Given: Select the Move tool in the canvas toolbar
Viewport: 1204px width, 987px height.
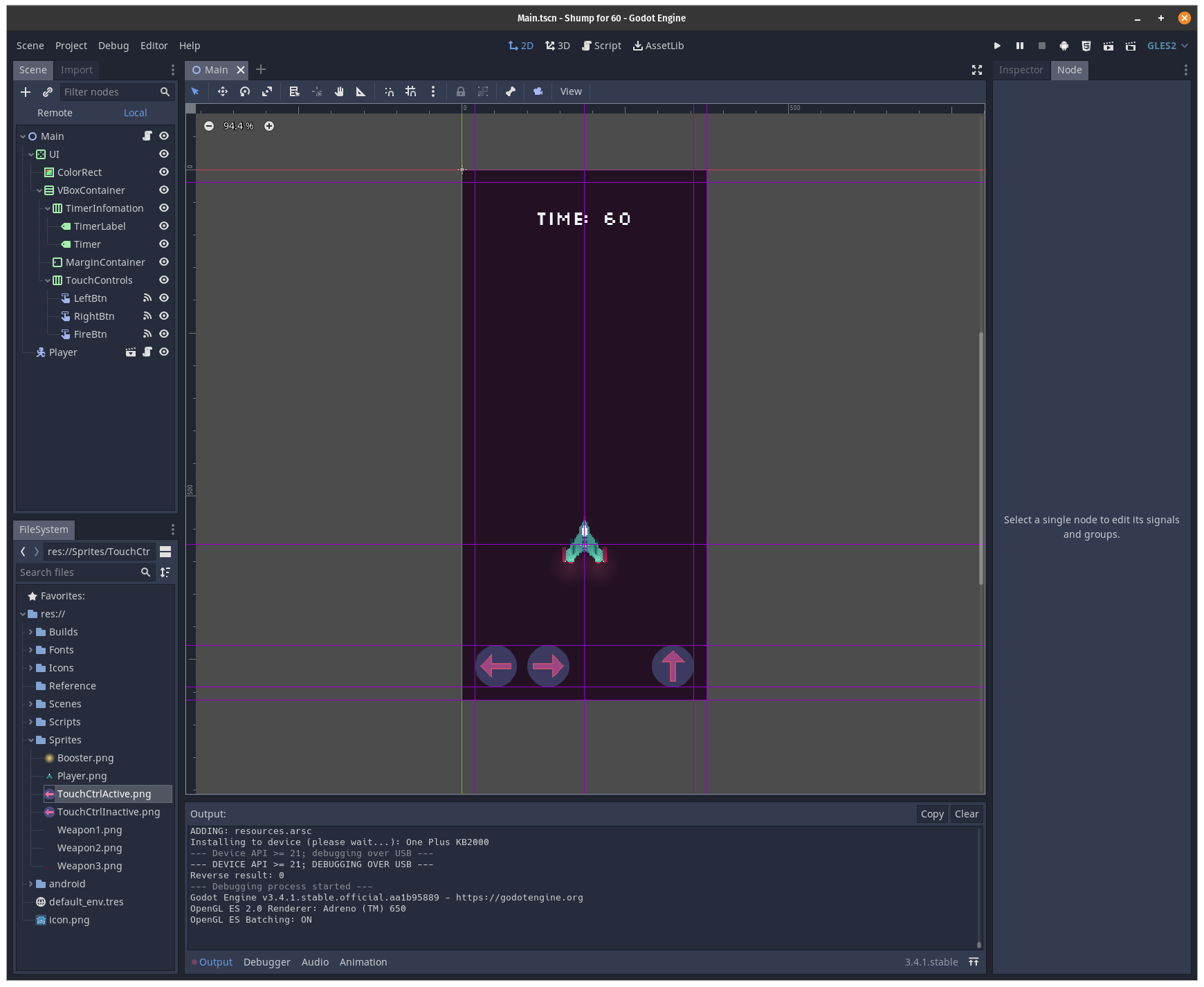Looking at the screenshot, I should click(223, 91).
